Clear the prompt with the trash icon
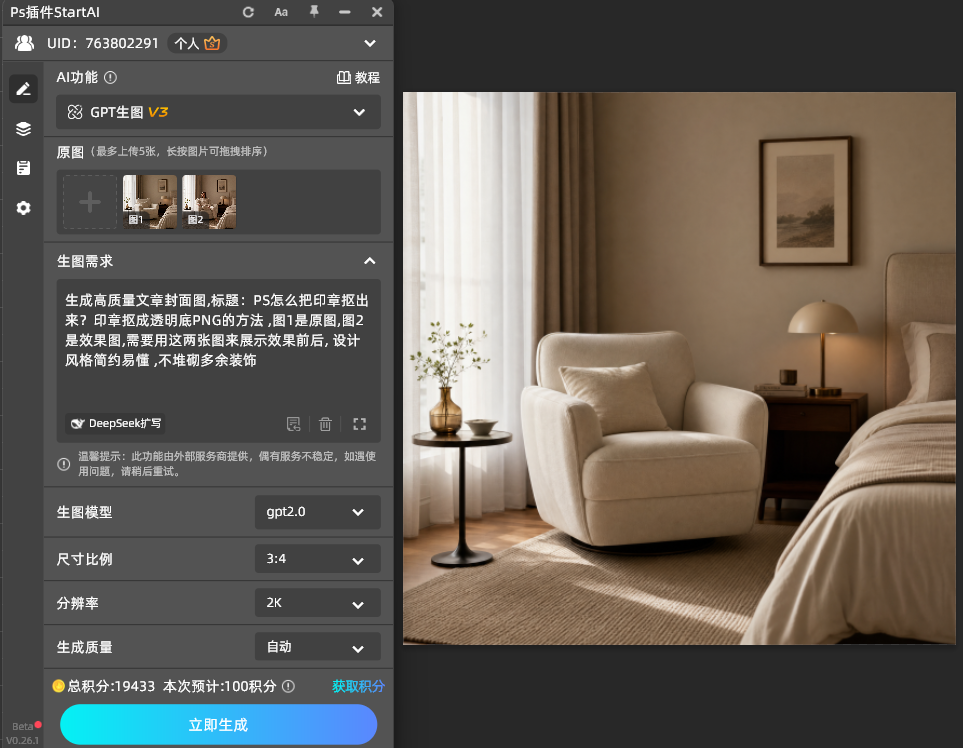 (x=326, y=424)
